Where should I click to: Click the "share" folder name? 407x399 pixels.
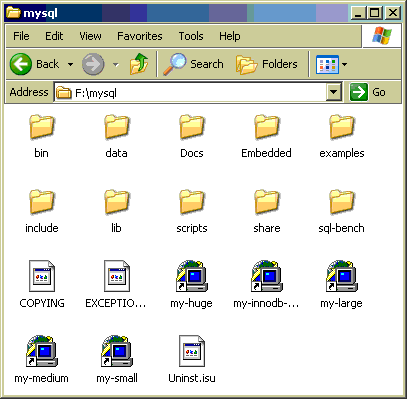pos(267,228)
